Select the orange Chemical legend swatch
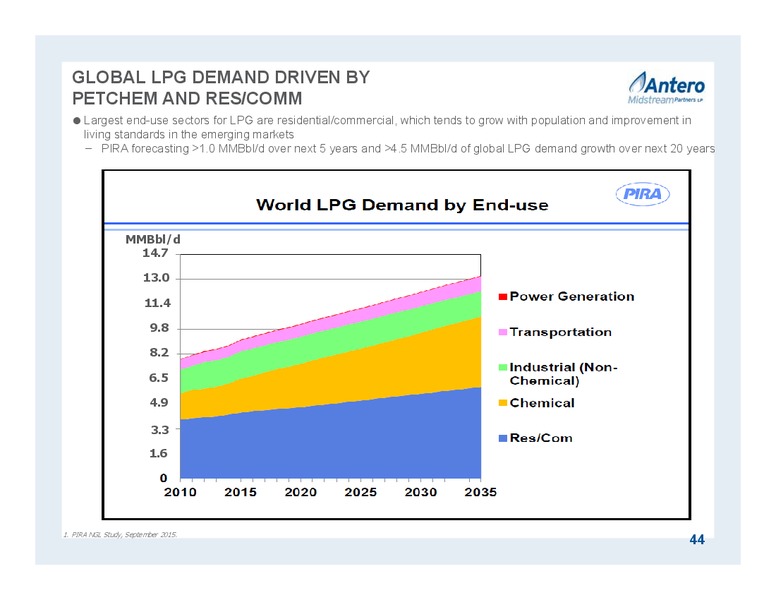This screenshot has width=776, height=600. [503, 403]
